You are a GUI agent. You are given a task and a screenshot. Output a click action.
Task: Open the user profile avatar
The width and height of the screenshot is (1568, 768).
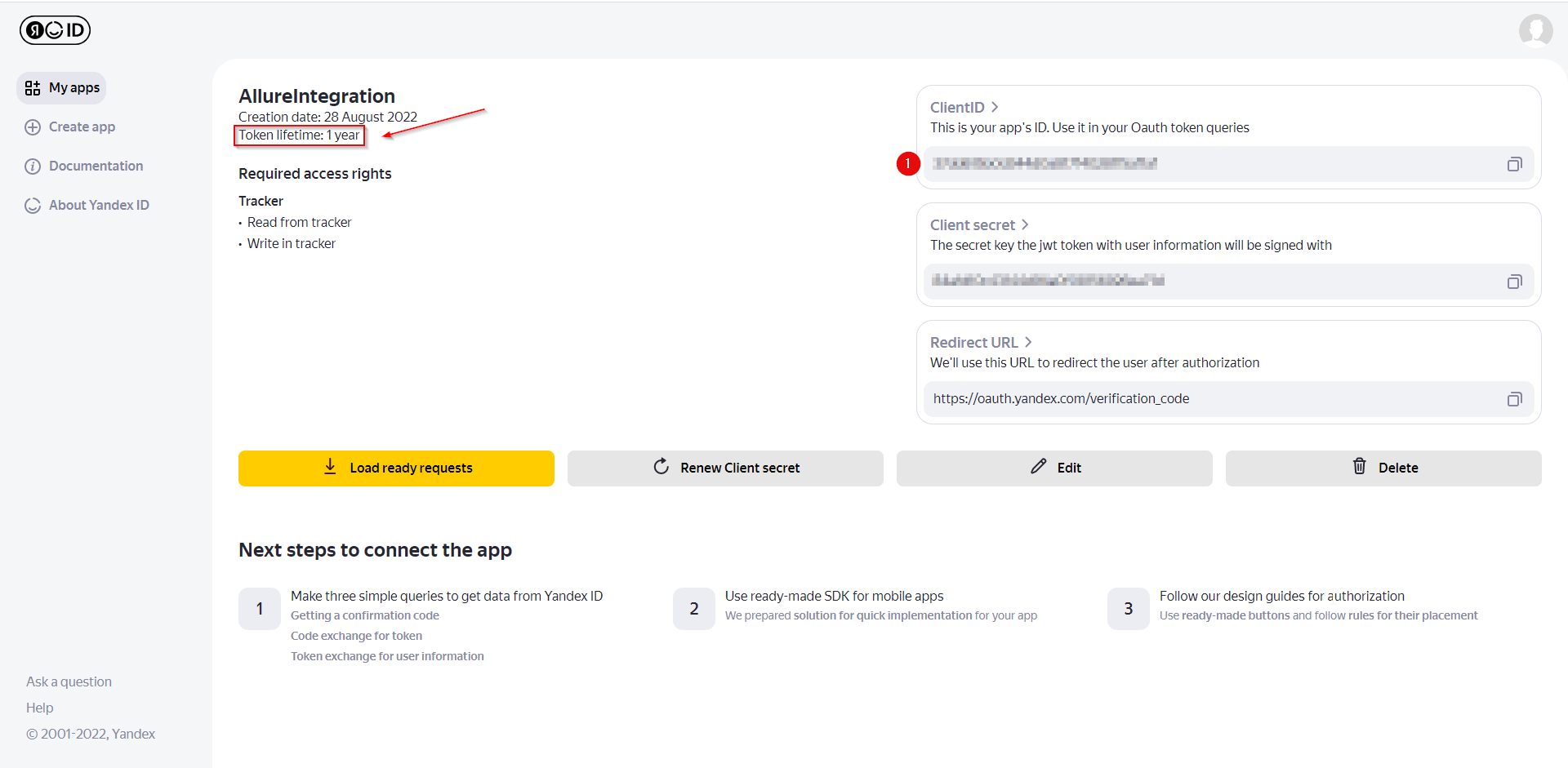pos(1535,31)
